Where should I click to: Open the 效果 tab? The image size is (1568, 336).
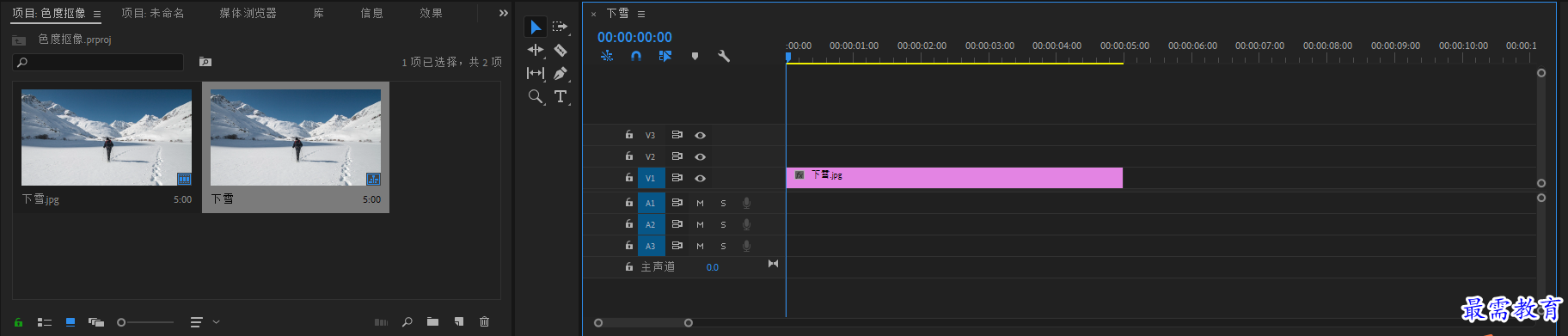tap(432, 13)
